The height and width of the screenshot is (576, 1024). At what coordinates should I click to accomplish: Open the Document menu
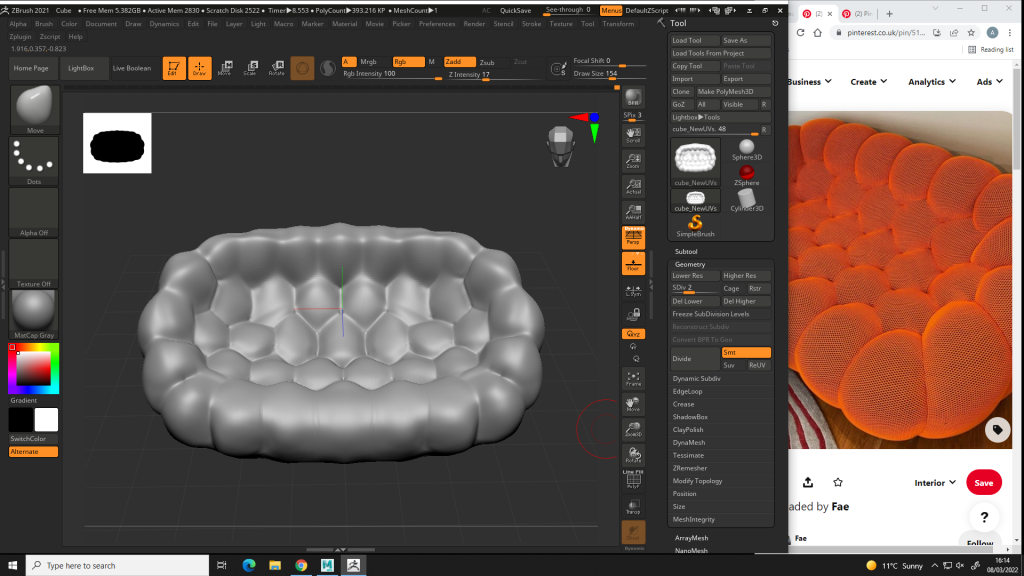point(101,24)
